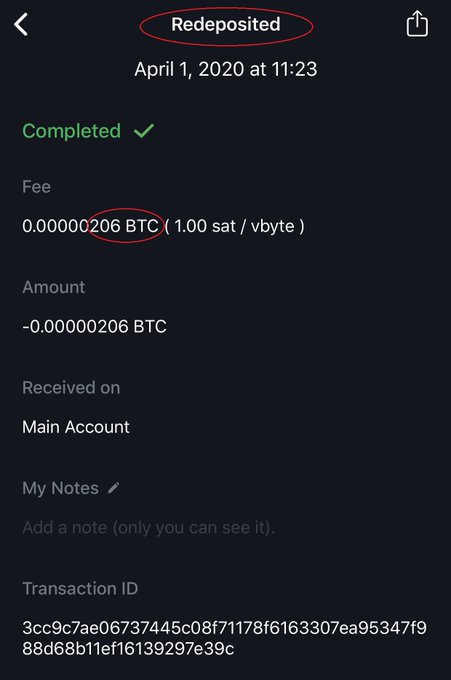Screen dimensions: 451x680
Task: Tap the Transaction ID label
Action: click(80, 588)
